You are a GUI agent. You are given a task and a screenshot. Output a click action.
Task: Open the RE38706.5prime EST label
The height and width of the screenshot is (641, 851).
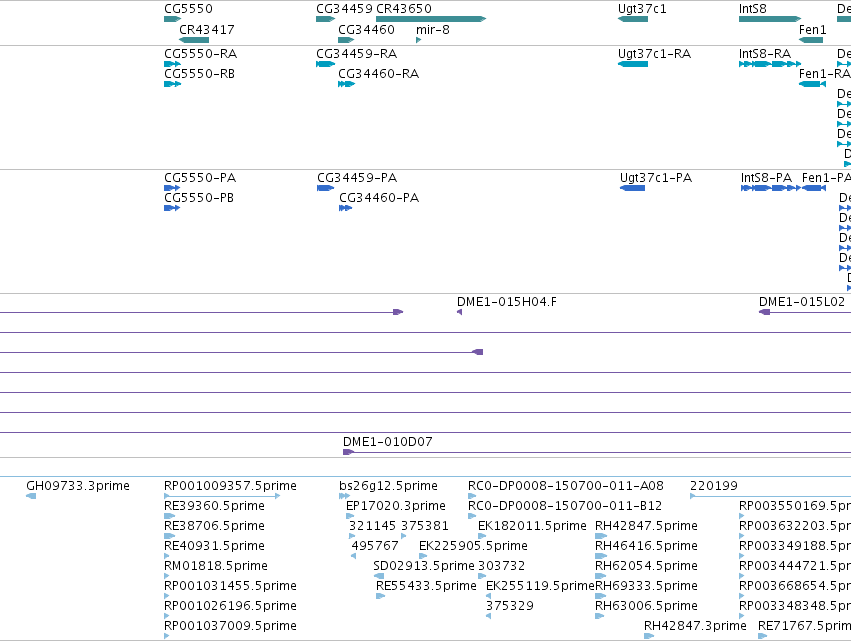(214, 526)
